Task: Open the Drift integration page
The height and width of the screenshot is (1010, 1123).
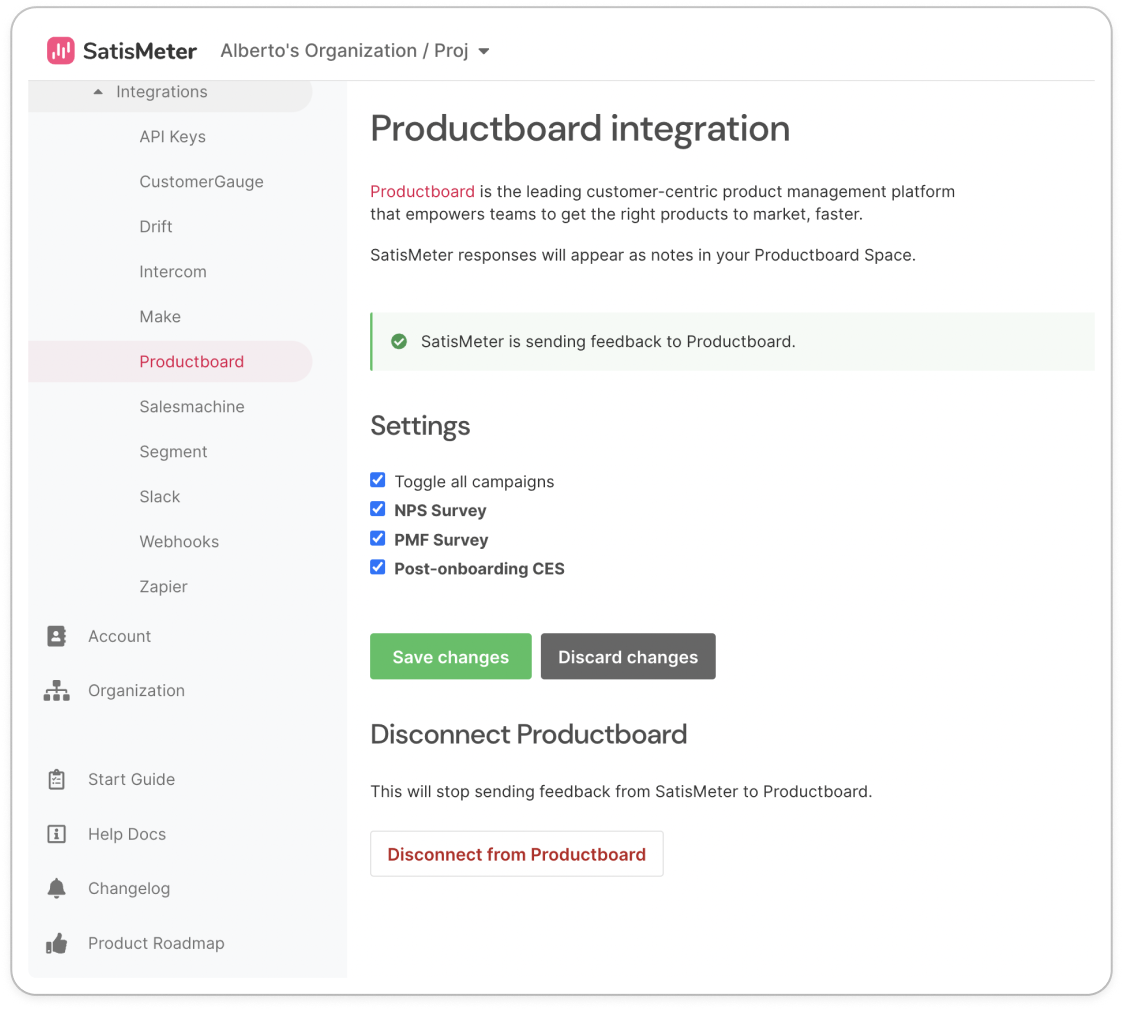Action: click(155, 226)
